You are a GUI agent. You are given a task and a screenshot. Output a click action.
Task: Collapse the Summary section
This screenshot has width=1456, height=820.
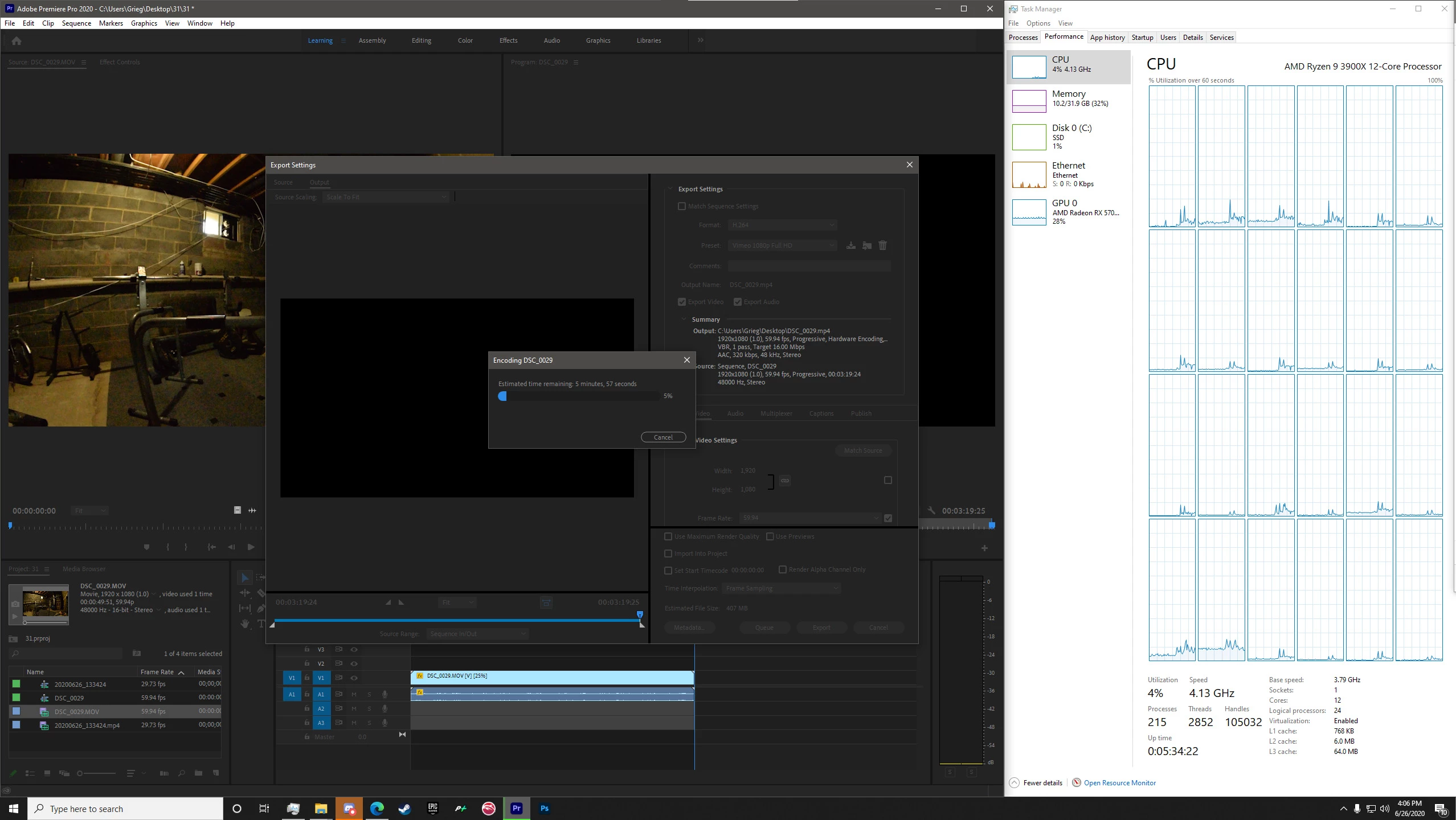click(684, 319)
